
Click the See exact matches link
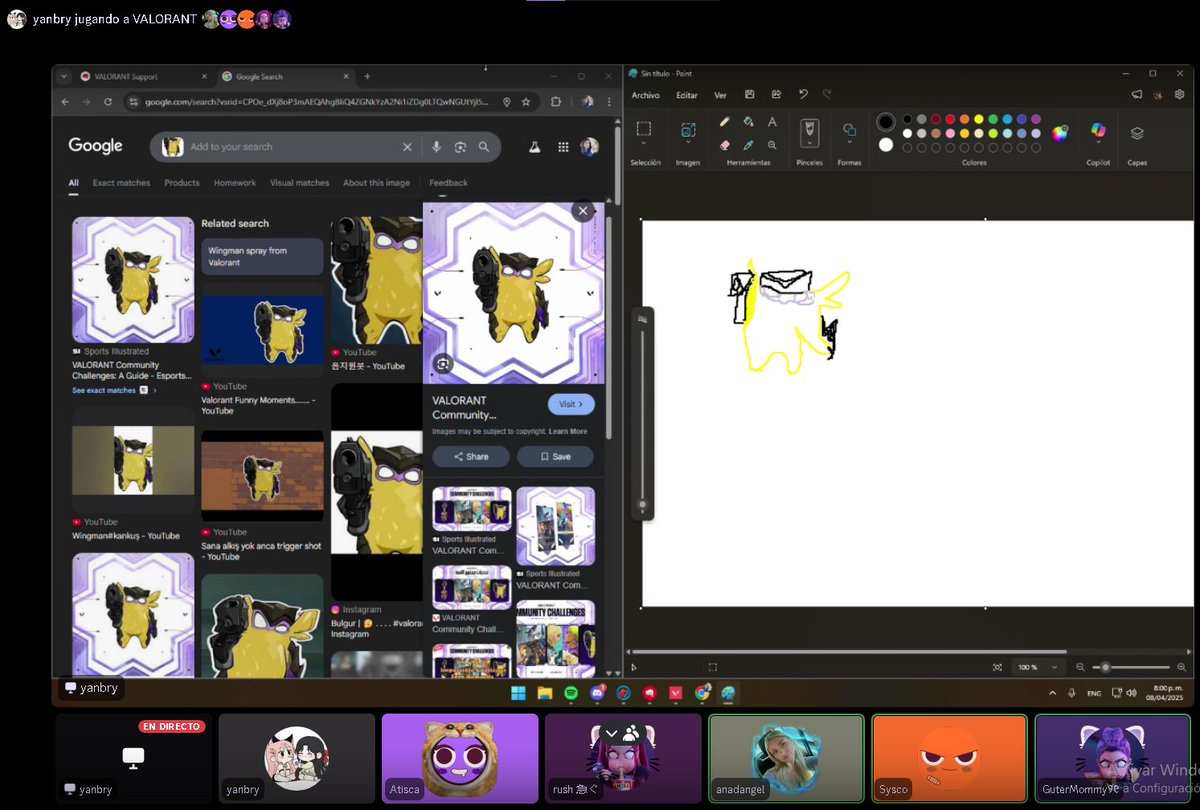coord(114,390)
